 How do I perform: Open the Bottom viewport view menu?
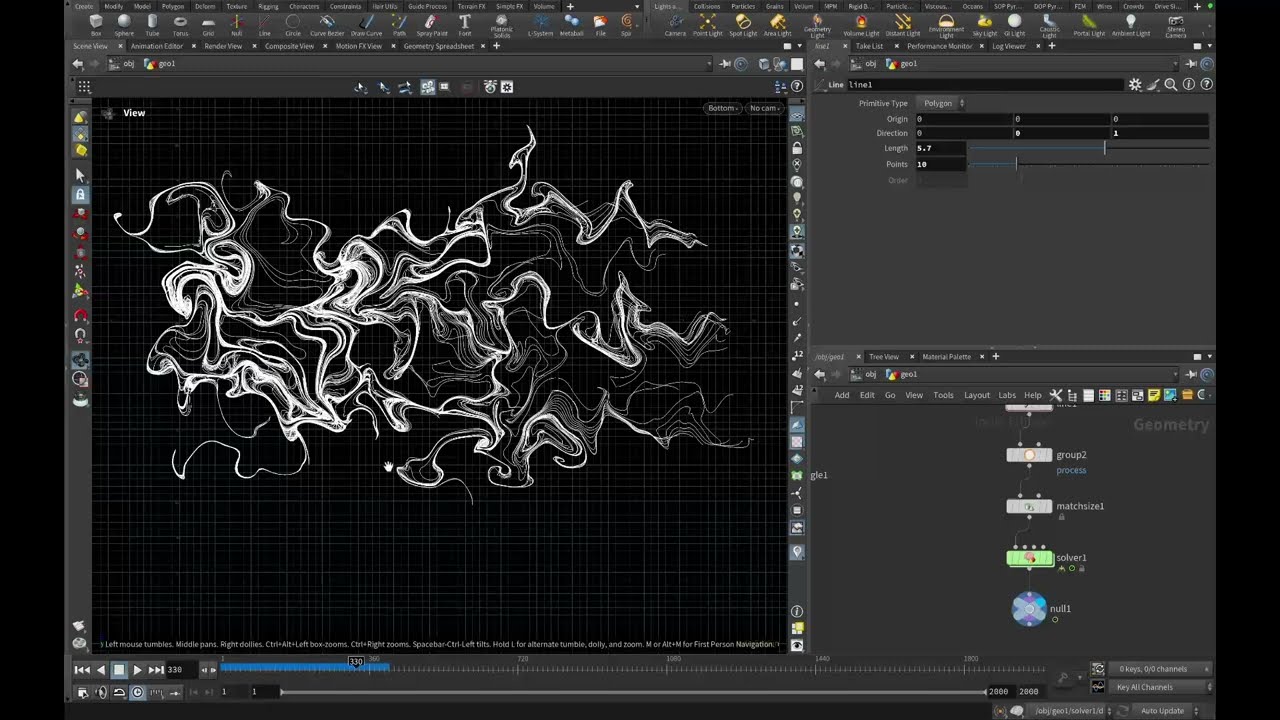pos(722,108)
